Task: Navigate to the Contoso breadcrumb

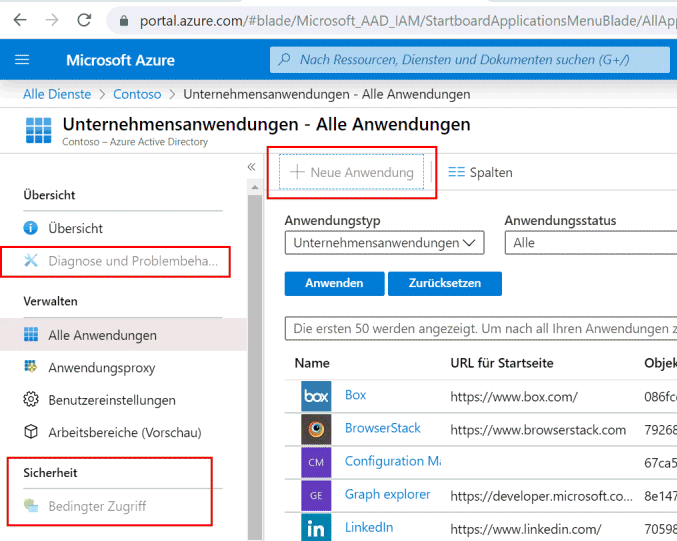Action: click(x=137, y=94)
